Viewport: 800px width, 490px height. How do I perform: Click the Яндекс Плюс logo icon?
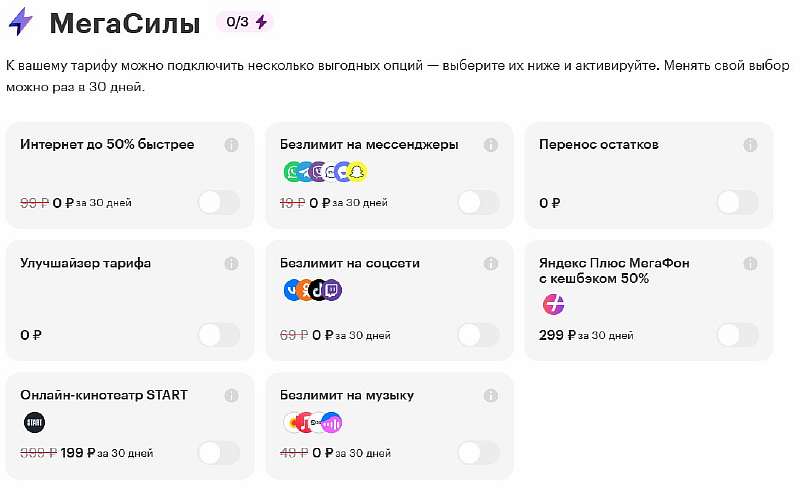tap(553, 304)
